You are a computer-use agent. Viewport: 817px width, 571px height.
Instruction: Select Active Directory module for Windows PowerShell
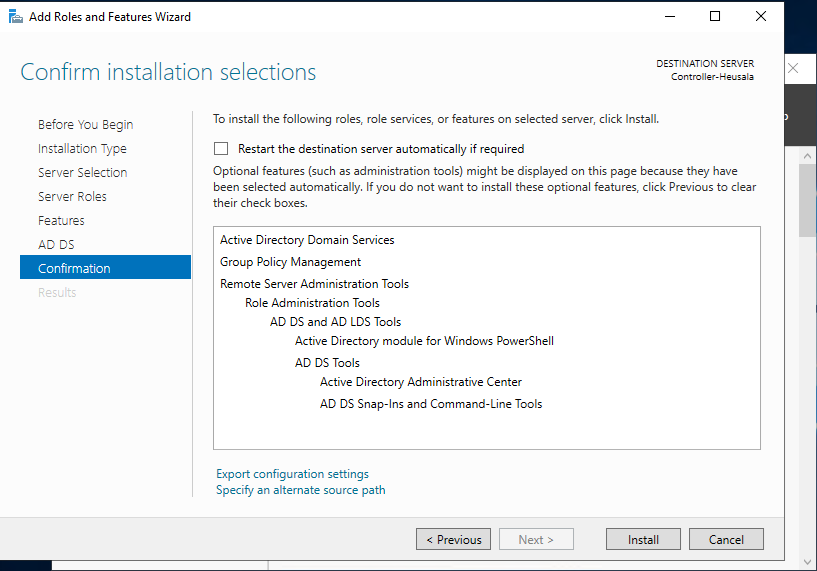tap(424, 341)
